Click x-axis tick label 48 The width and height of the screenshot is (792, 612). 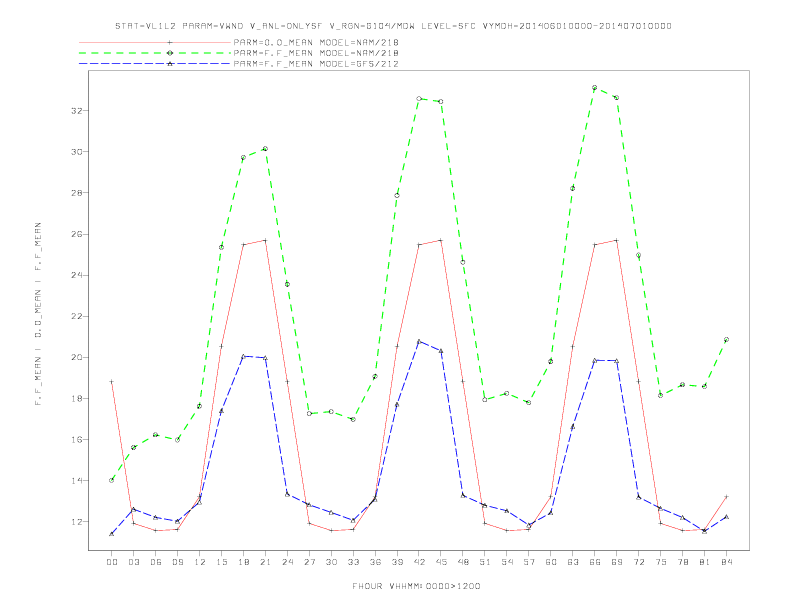(x=463, y=562)
